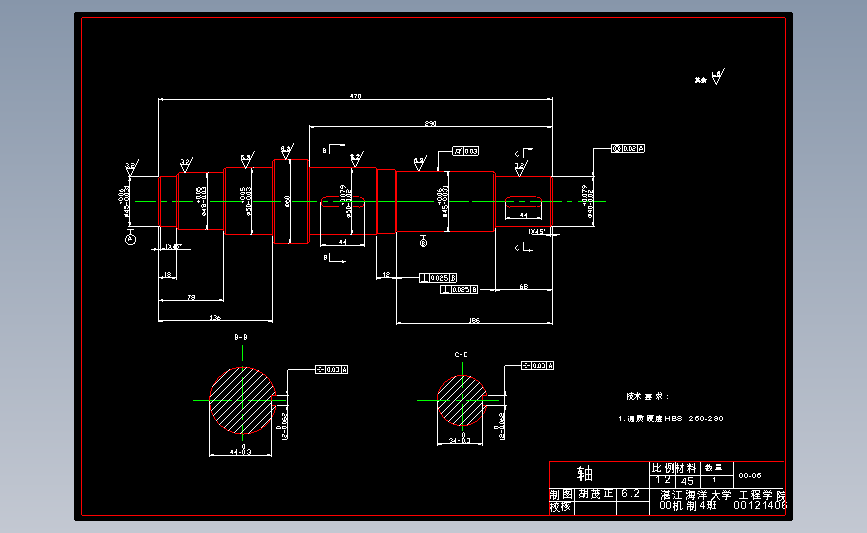Image resolution: width=867 pixels, height=533 pixels.
Task: Select drawing number 00-06
Action: click(750, 475)
